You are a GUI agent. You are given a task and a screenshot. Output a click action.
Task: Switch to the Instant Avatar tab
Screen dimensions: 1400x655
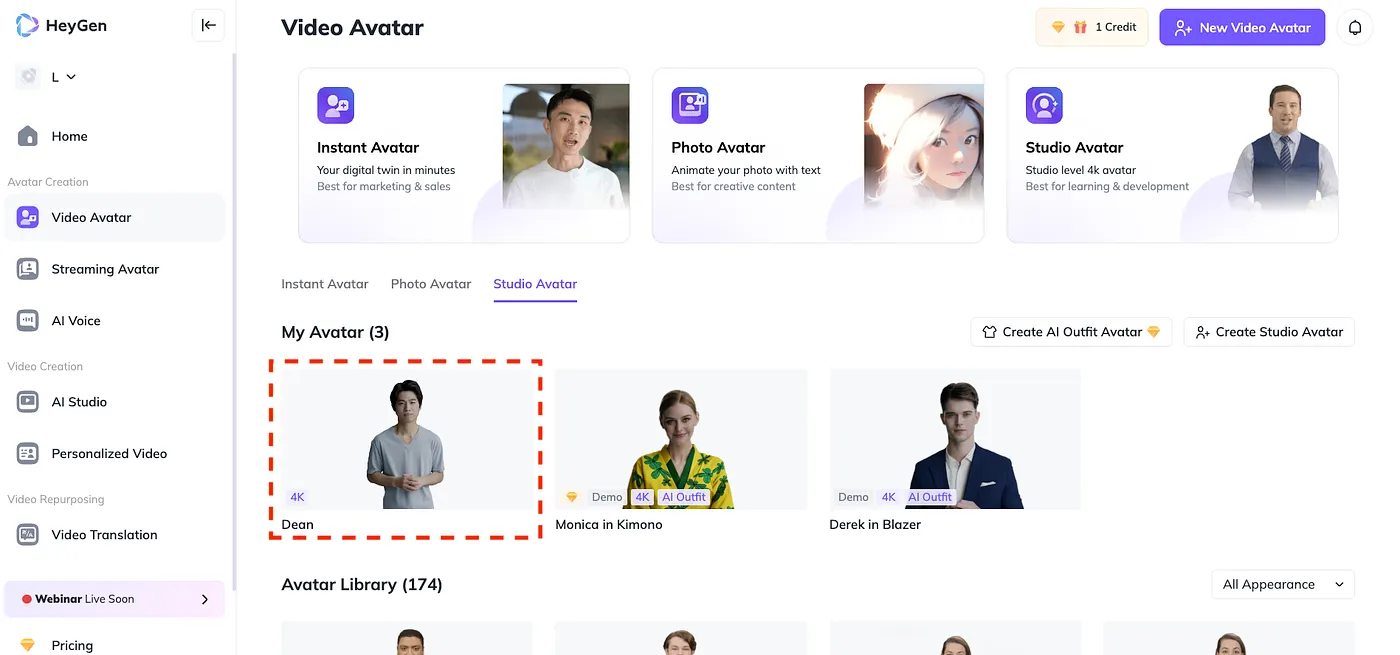click(325, 284)
